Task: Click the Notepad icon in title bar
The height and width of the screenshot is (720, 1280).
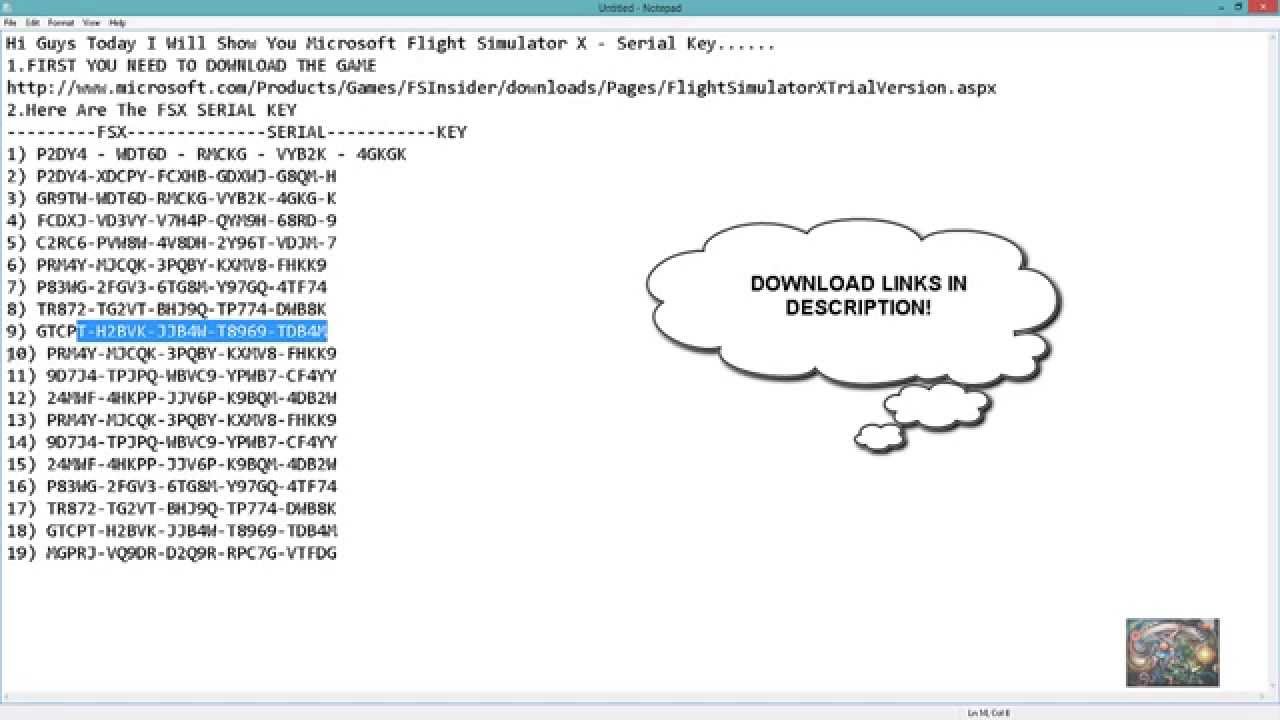Action: tap(8, 7)
